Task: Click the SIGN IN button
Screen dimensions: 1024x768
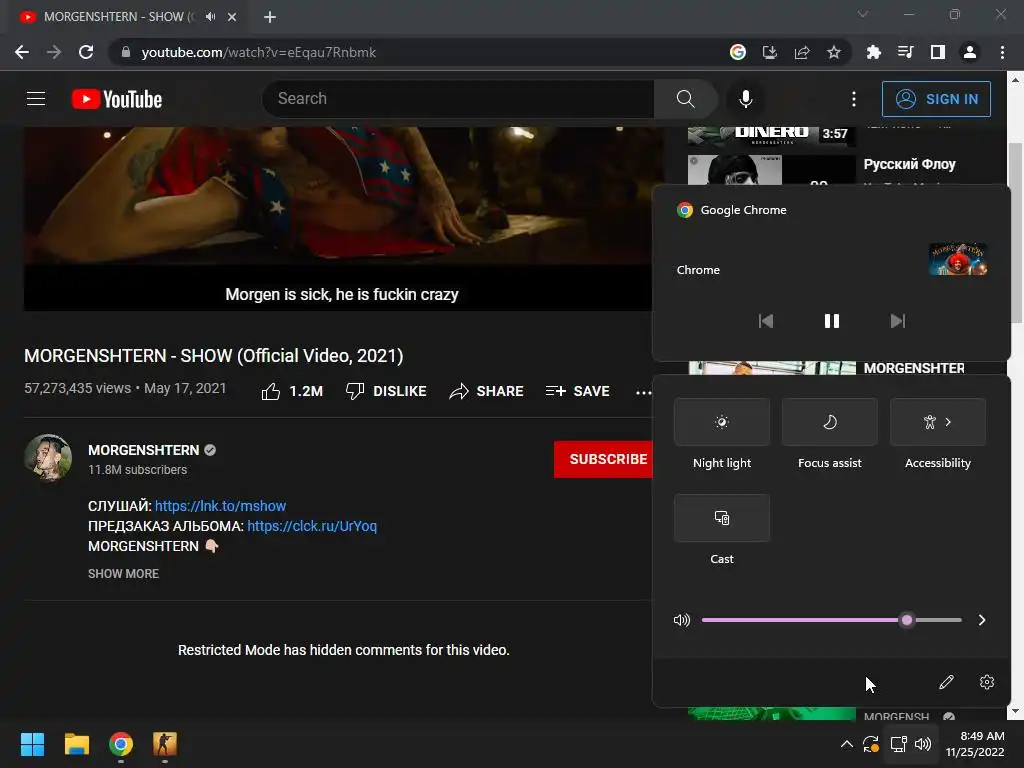Action: pyautogui.click(x=936, y=99)
